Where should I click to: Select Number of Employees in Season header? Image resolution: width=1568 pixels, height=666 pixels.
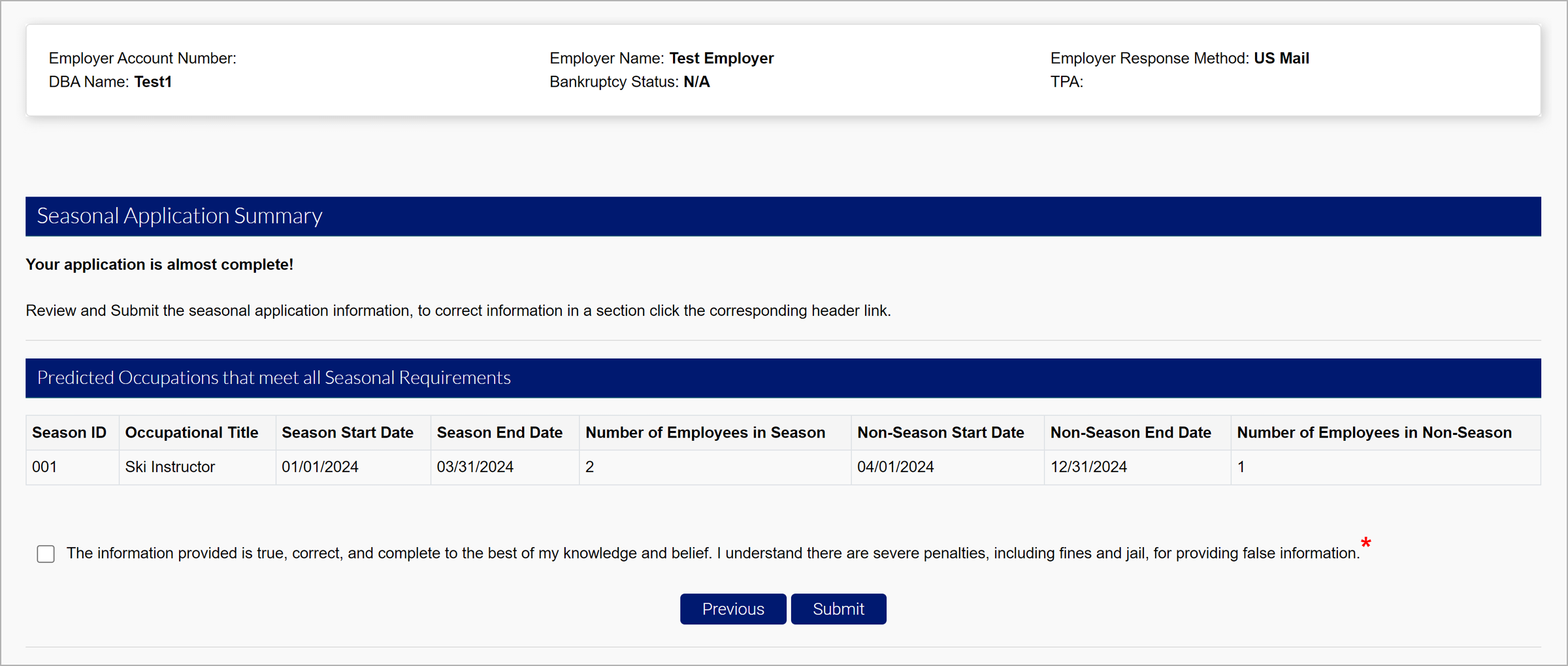[x=705, y=432]
